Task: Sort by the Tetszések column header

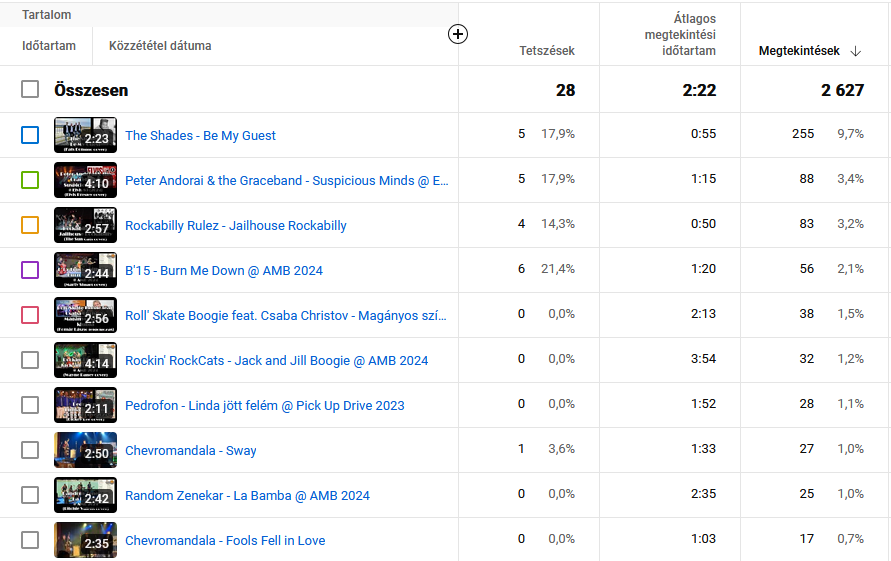Action: pos(547,51)
